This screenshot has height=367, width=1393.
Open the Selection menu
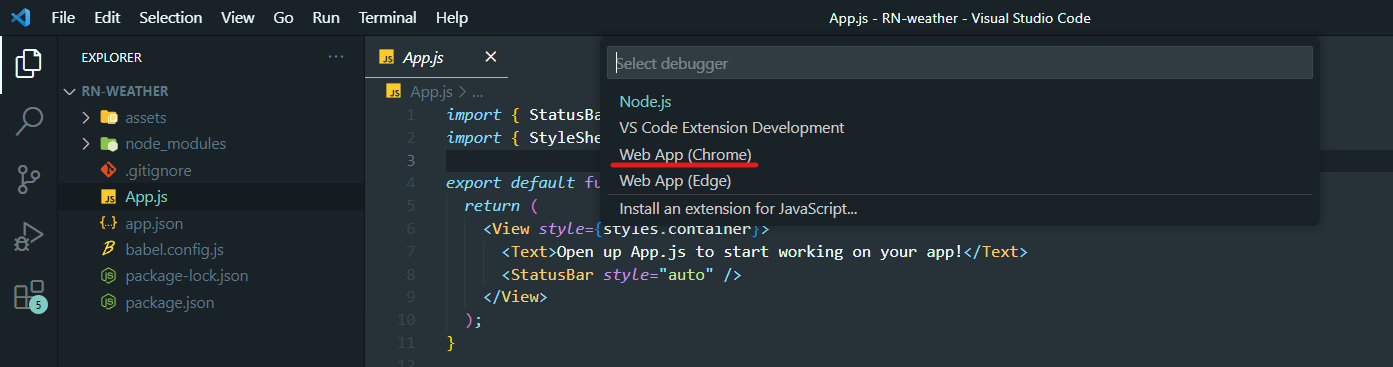[x=170, y=18]
